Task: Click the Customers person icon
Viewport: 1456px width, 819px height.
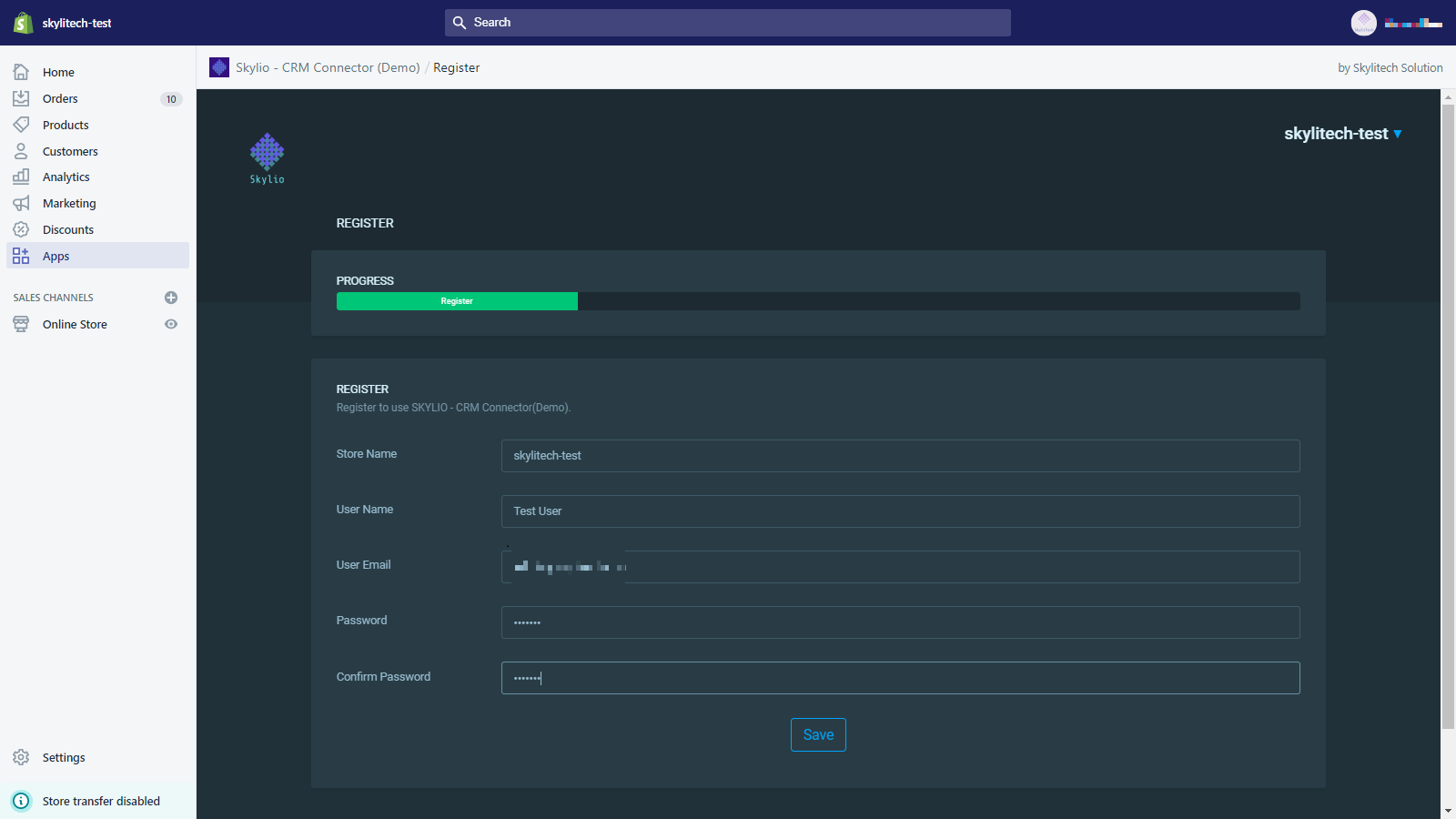Action: pyautogui.click(x=21, y=151)
